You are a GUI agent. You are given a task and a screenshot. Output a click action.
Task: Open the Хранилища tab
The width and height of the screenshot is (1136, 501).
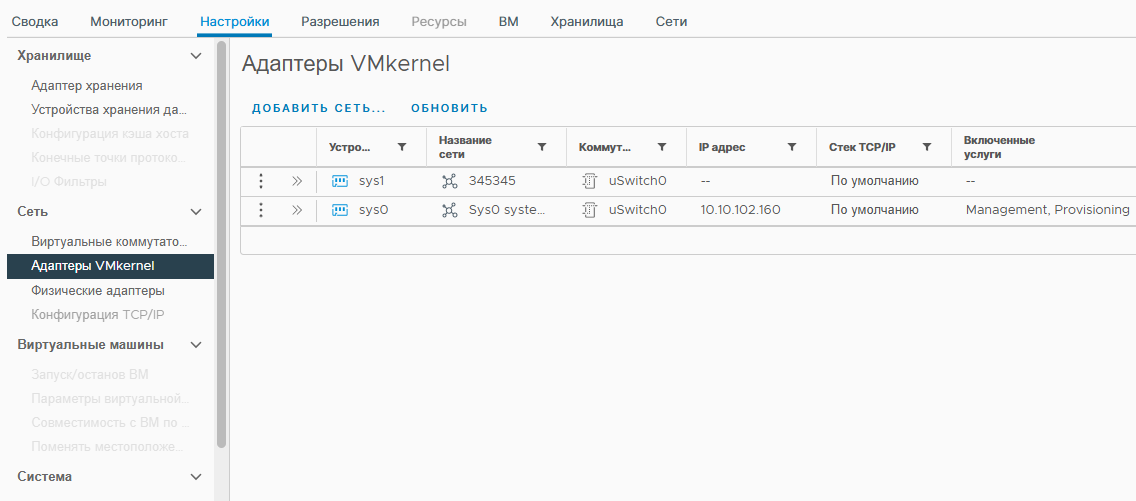coord(587,22)
